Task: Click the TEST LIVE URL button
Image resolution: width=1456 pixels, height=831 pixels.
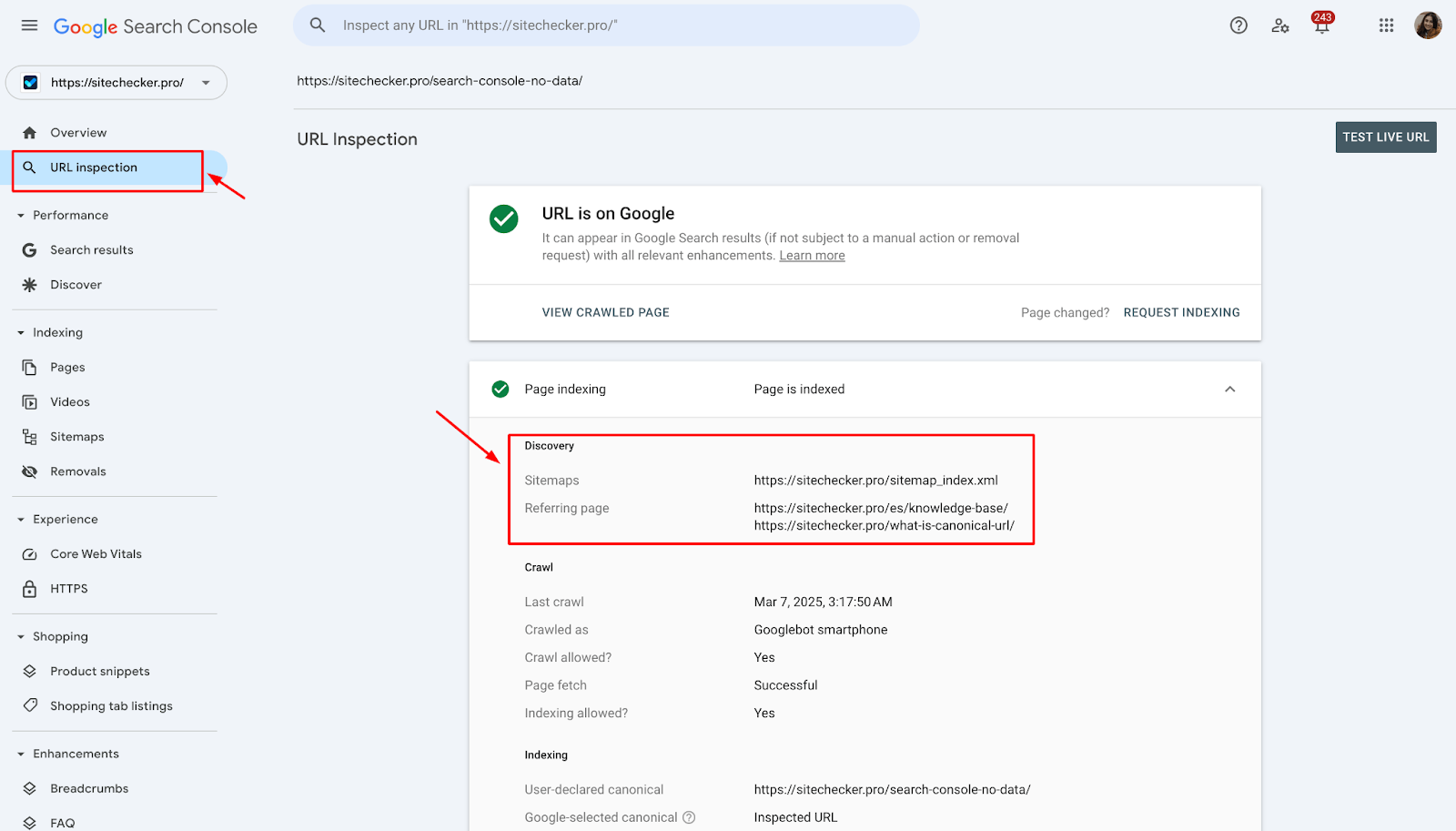Action: point(1385,137)
